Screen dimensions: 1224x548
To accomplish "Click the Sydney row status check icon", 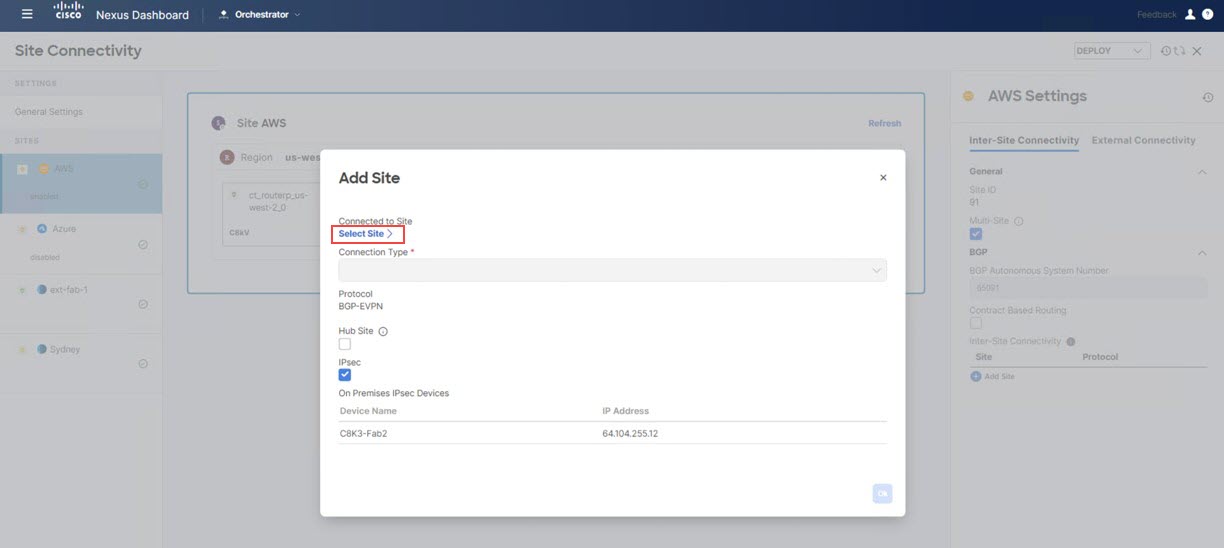I will [x=143, y=363].
